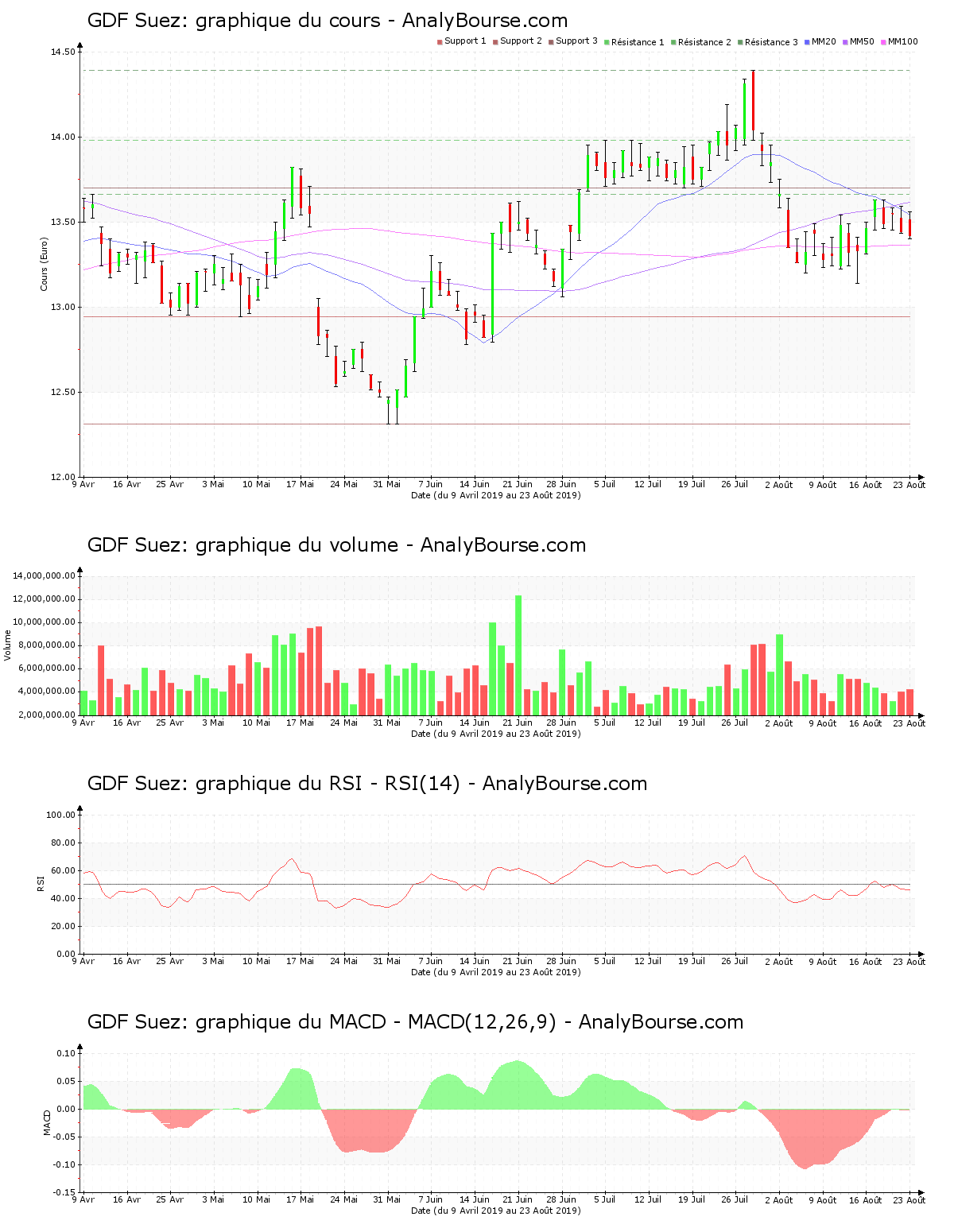Click the '26 Juil' date on price chart
The image size is (954, 1232).
click(x=735, y=484)
